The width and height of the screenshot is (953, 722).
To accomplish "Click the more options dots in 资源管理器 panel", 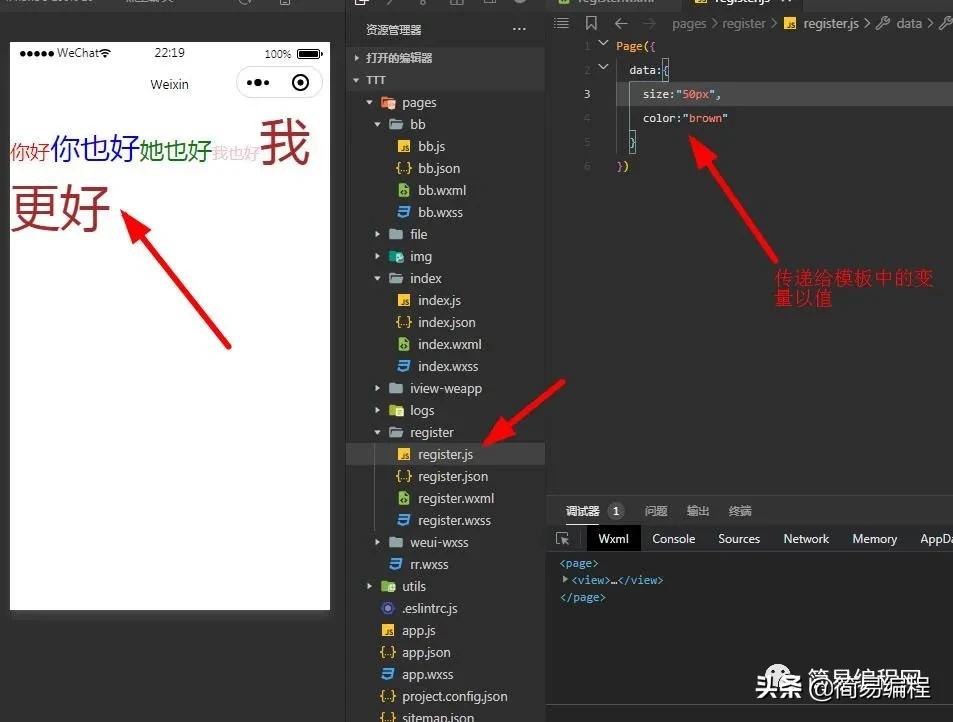I will pos(519,29).
